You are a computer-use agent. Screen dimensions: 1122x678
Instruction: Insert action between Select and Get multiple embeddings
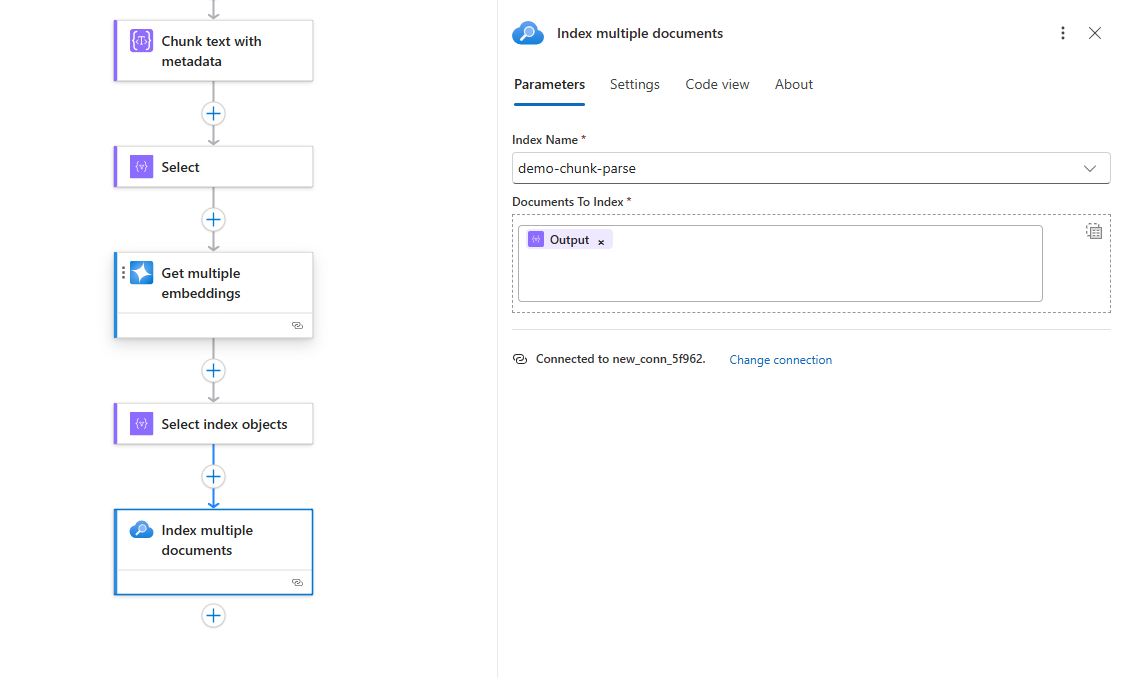213,219
